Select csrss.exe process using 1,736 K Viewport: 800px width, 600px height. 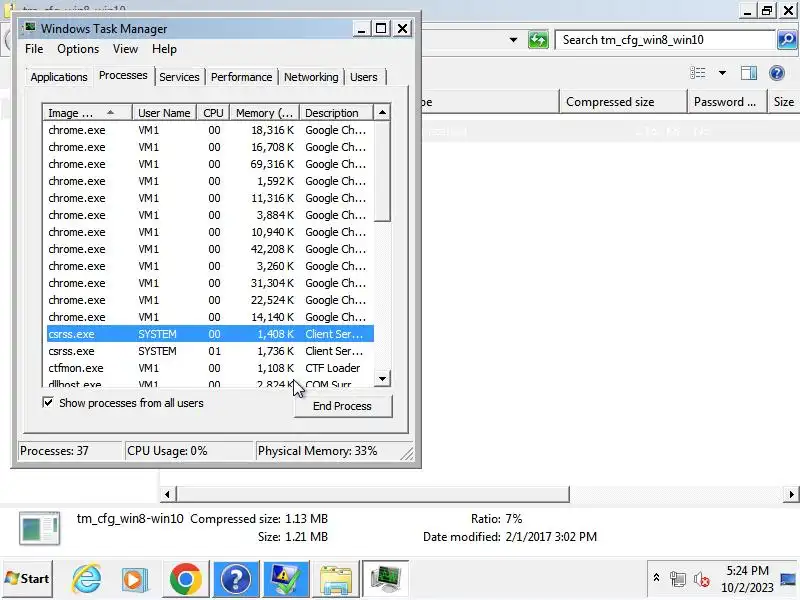pyautogui.click(x=210, y=351)
